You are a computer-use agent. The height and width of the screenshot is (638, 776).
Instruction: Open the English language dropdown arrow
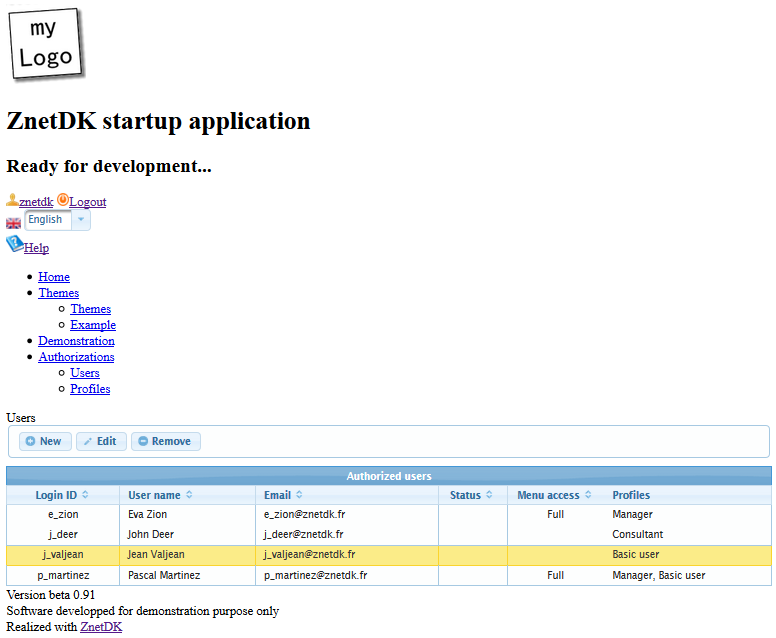pyautogui.click(x=81, y=220)
